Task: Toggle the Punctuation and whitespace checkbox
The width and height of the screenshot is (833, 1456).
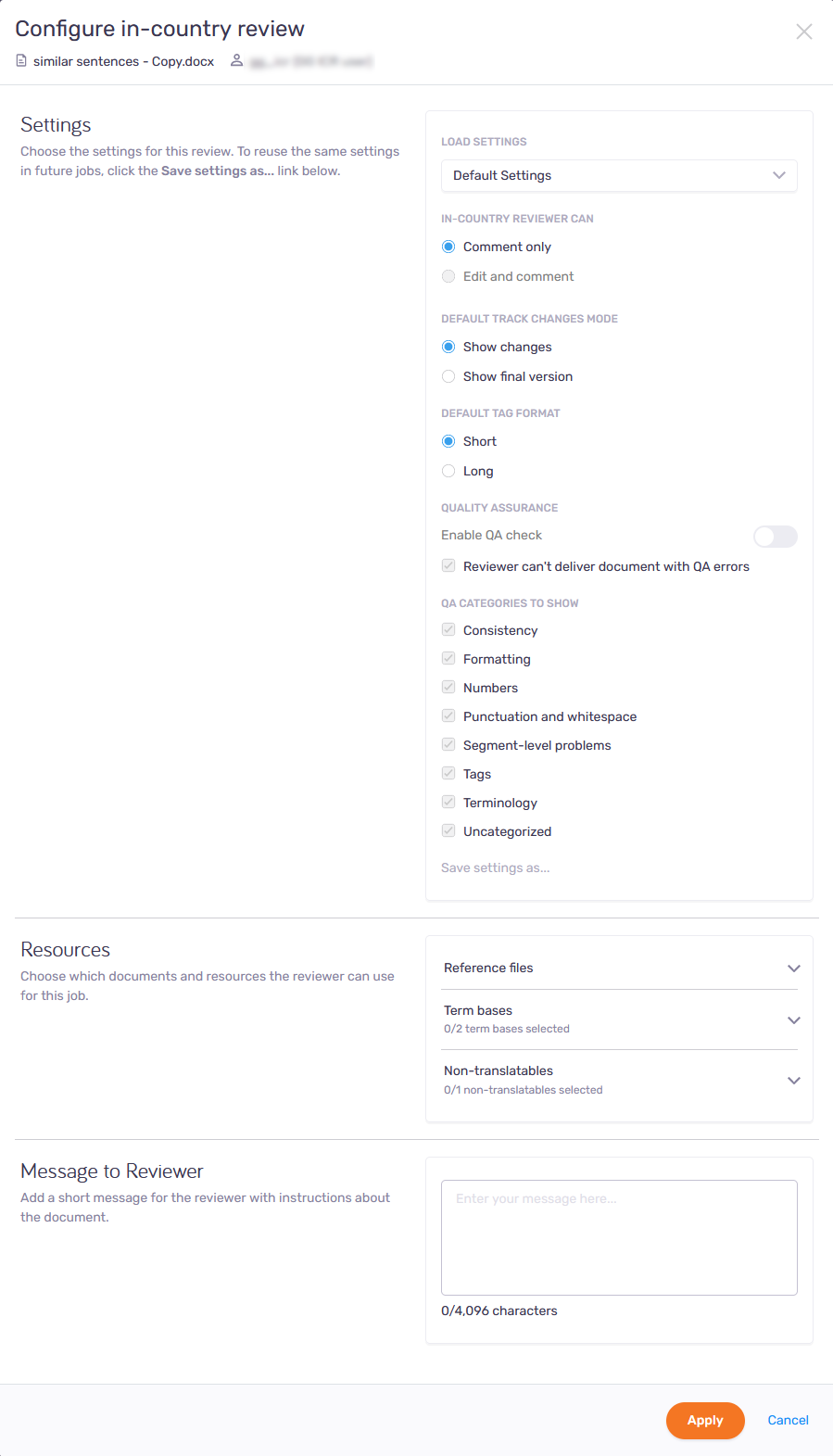Action: (448, 715)
